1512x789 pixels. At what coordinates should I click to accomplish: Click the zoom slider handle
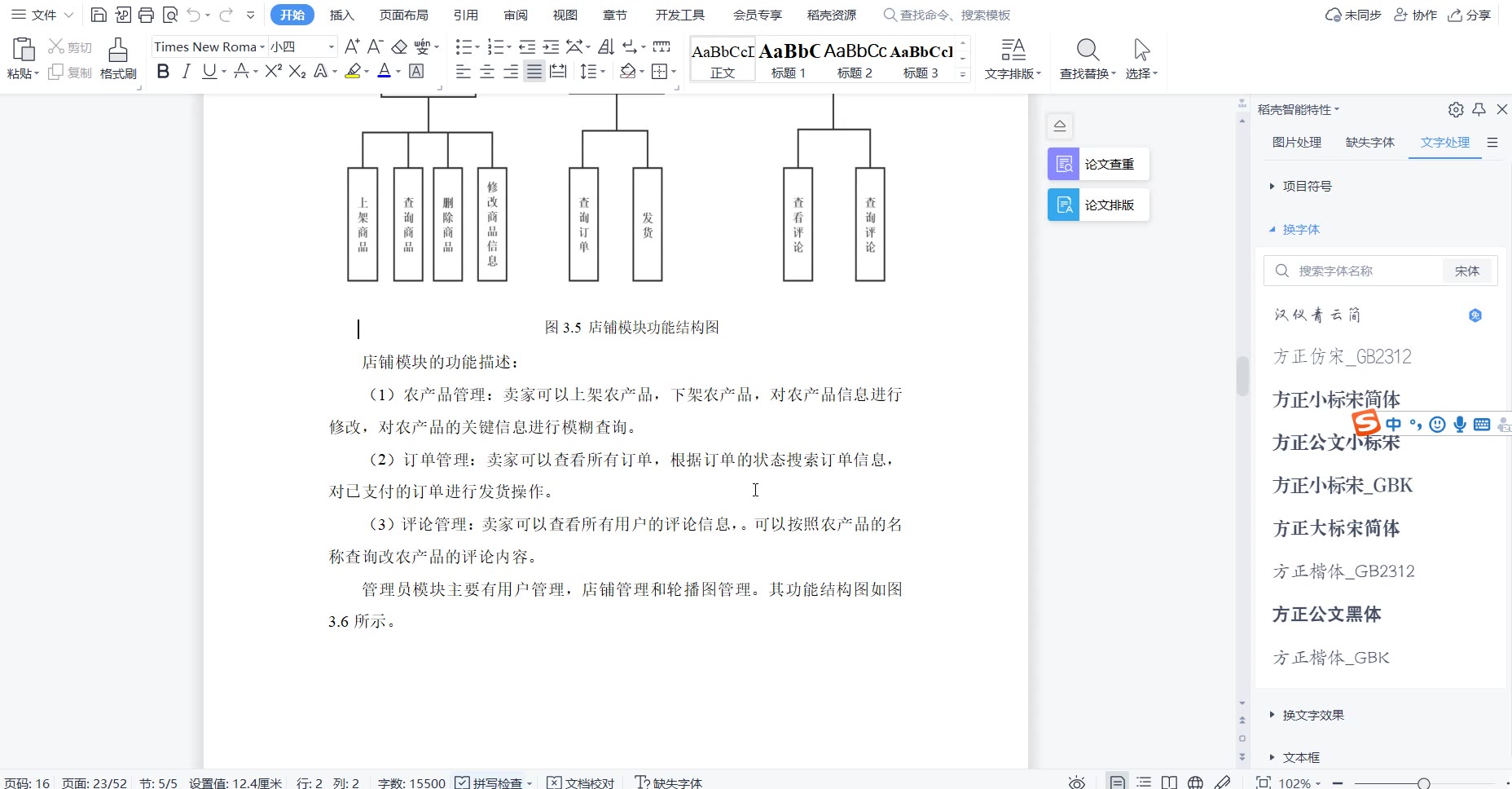point(1423,782)
